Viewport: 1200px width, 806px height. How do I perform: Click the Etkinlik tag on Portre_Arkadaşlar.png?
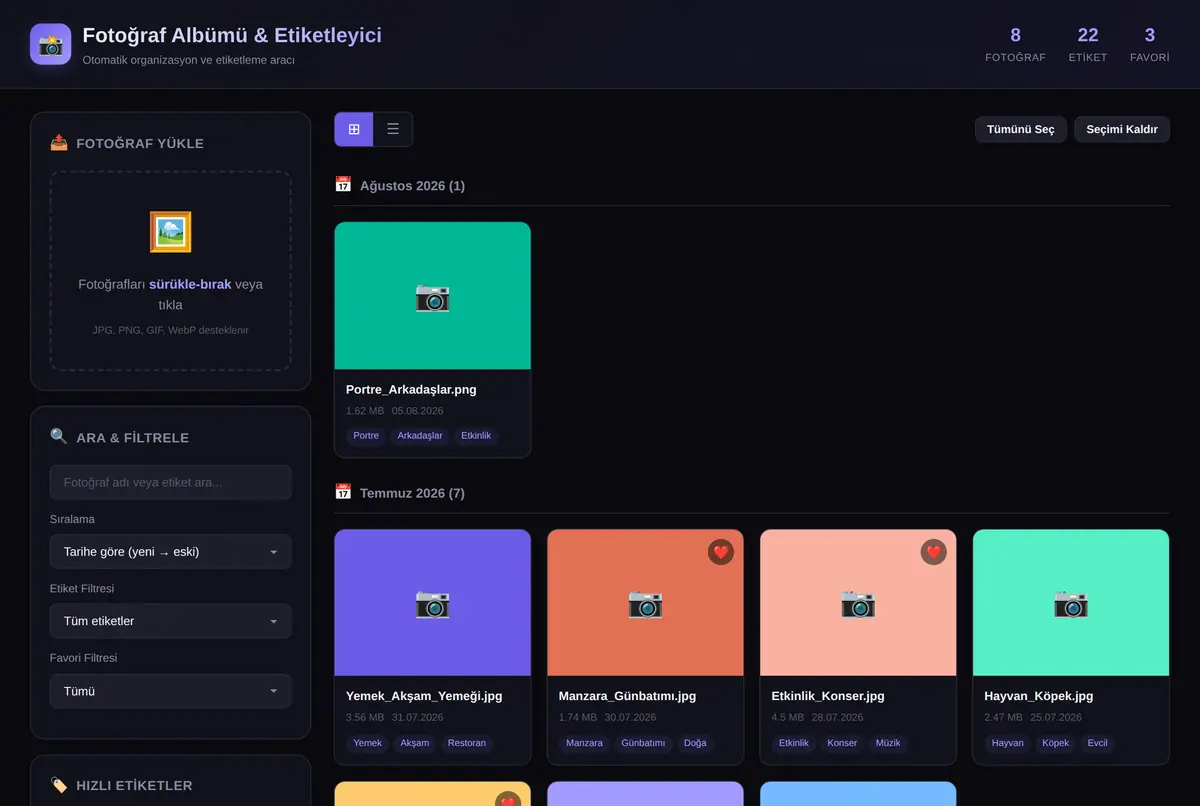(476, 436)
